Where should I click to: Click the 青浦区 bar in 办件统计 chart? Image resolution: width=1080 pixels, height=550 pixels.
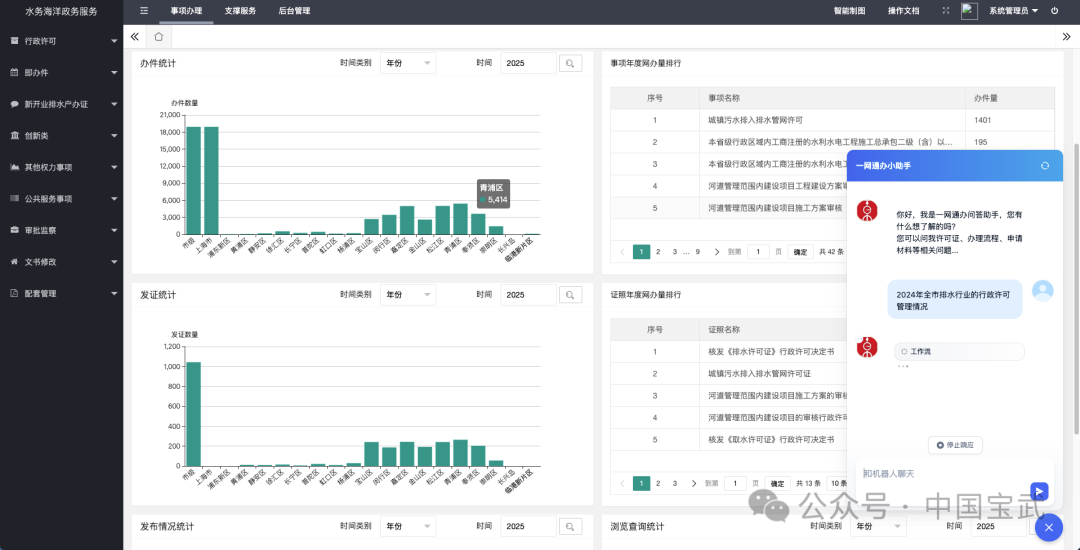pyautogui.click(x=461, y=219)
